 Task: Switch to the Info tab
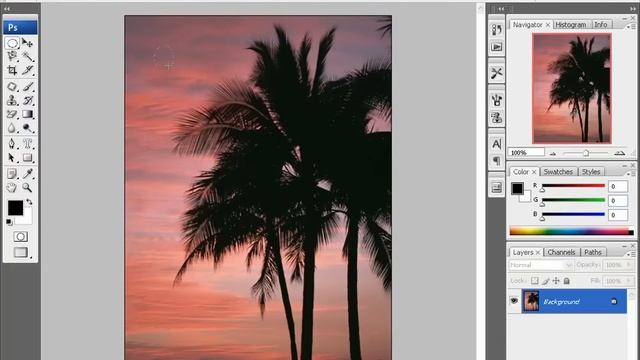(601, 24)
